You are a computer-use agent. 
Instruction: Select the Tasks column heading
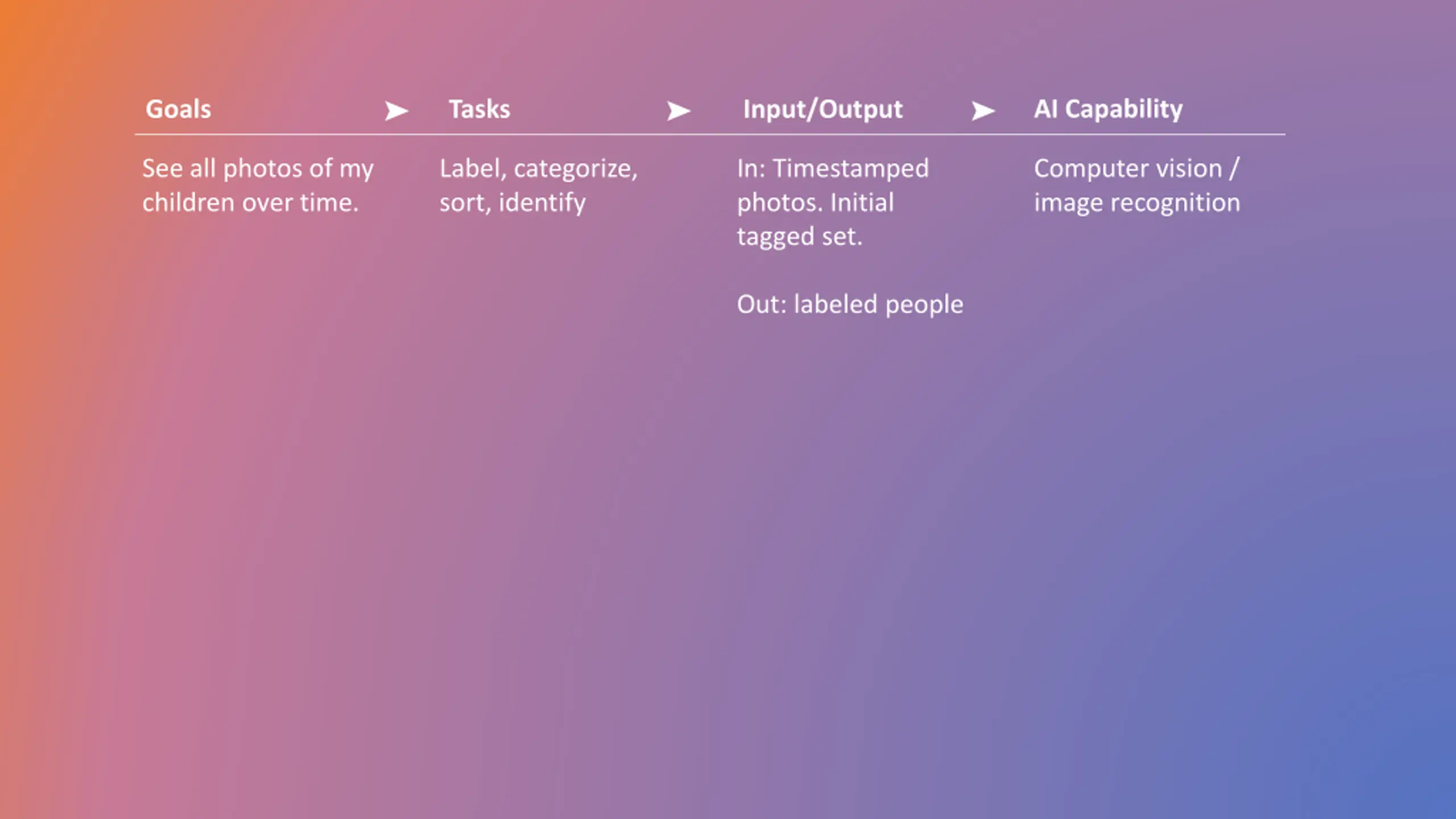(x=479, y=109)
